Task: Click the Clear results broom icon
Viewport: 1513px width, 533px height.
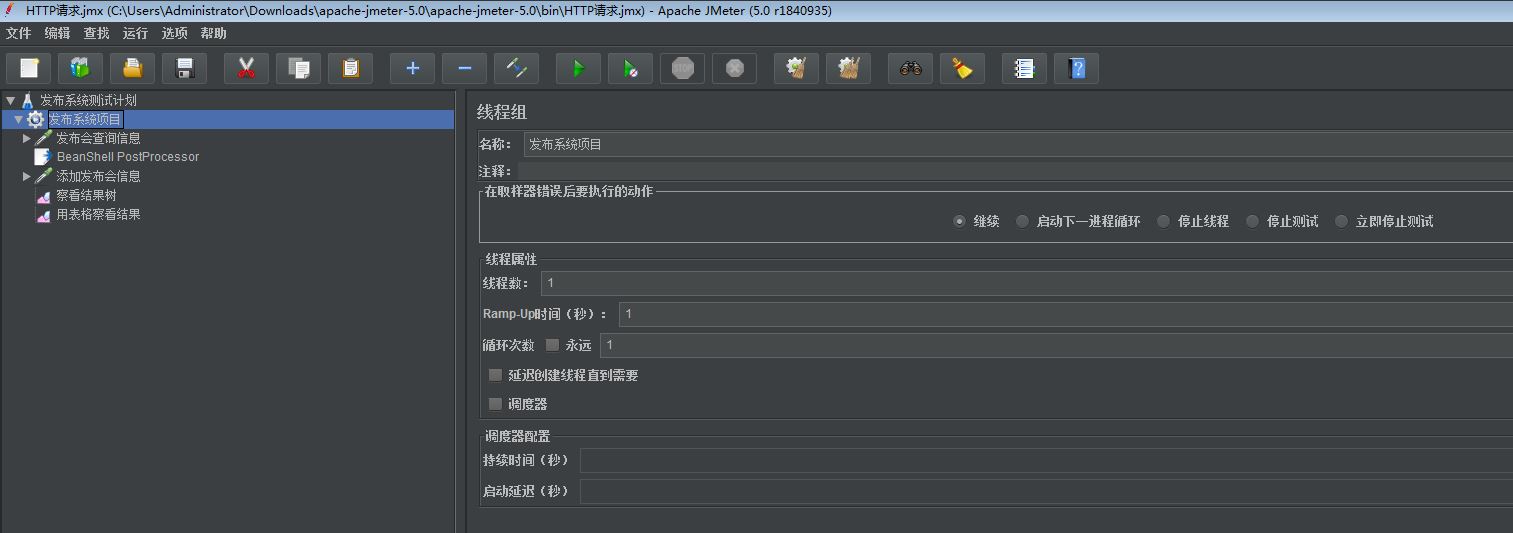Action: pos(796,68)
